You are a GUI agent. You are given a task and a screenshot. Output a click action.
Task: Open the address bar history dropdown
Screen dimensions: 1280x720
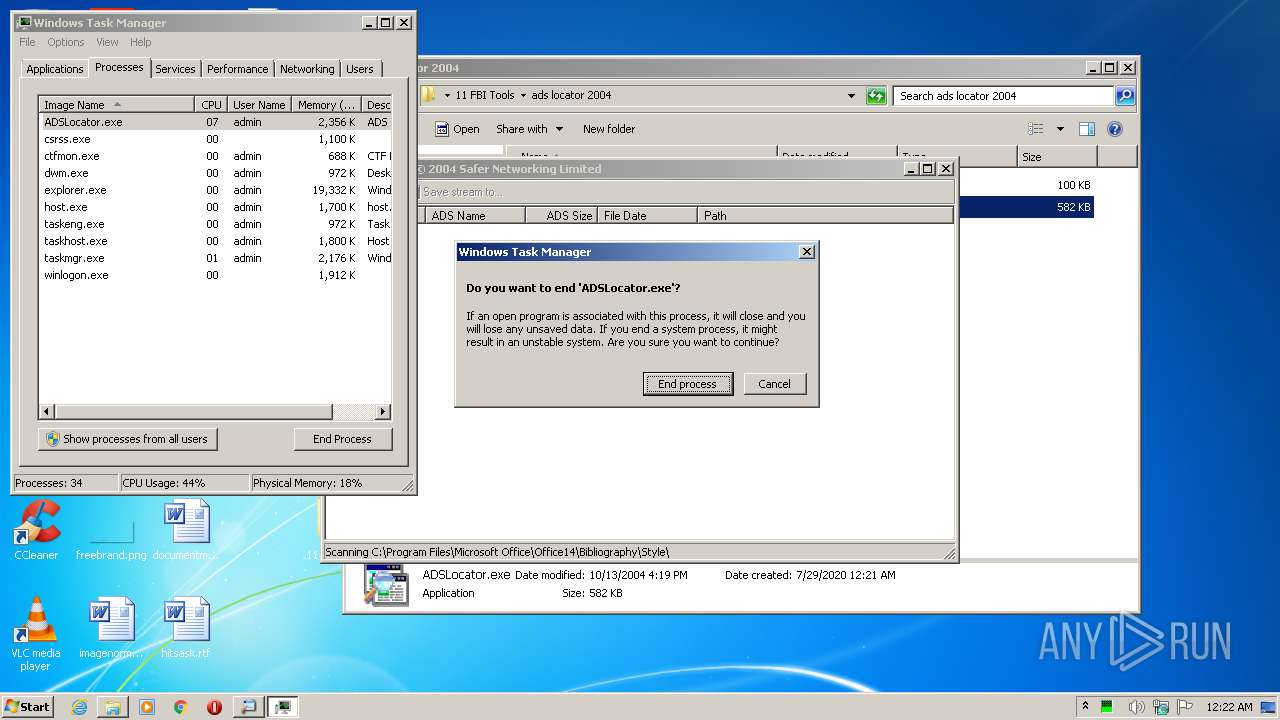point(851,96)
